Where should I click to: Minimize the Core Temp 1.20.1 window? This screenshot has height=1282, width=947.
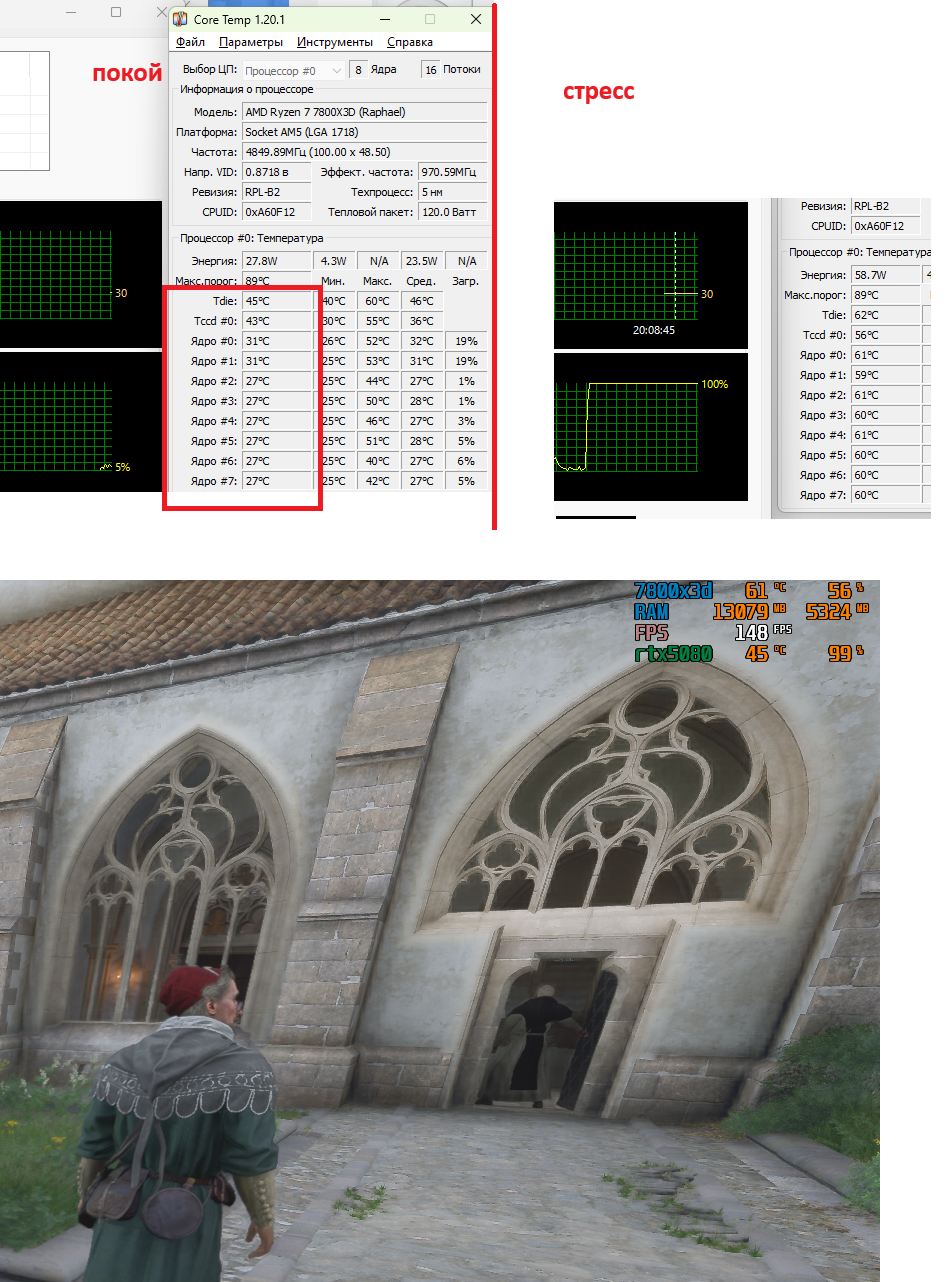click(x=385, y=19)
